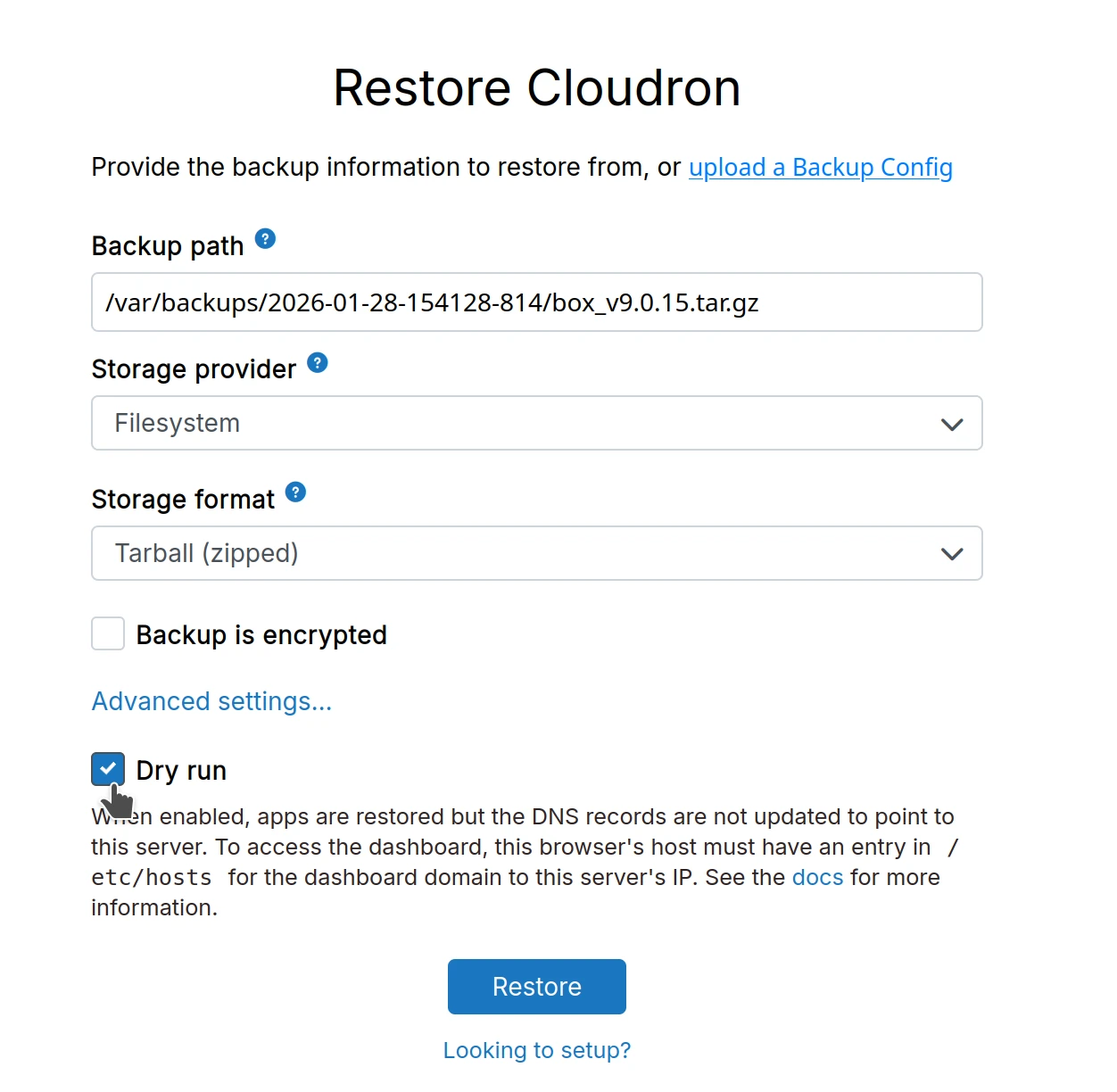Screen dimensions: 1117x1092
Task: Uncheck the Dry run checkbox
Action: (107, 768)
